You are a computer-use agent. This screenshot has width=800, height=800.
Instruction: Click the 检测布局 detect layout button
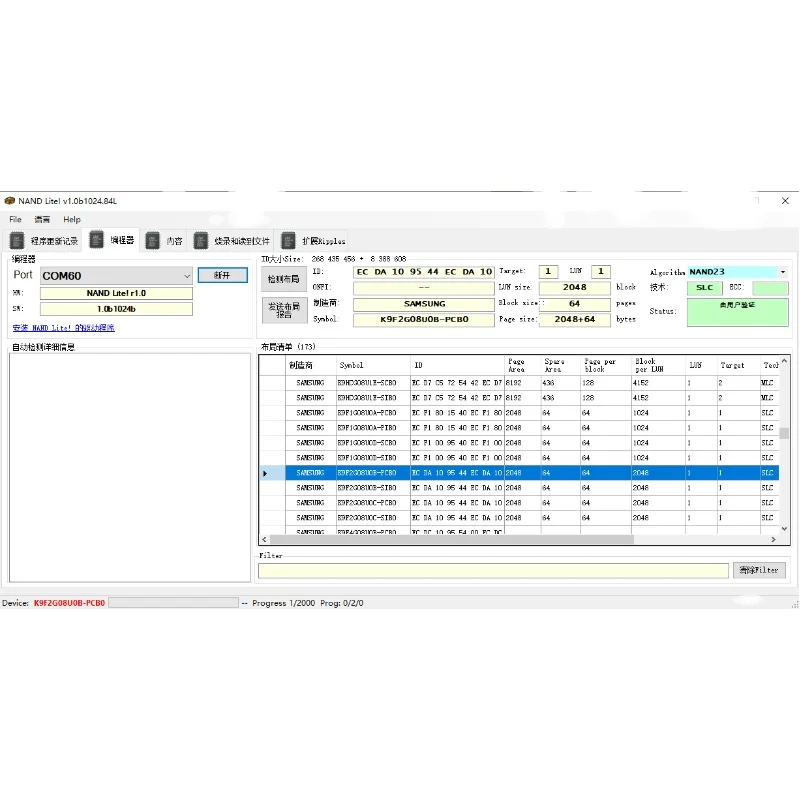(284, 279)
